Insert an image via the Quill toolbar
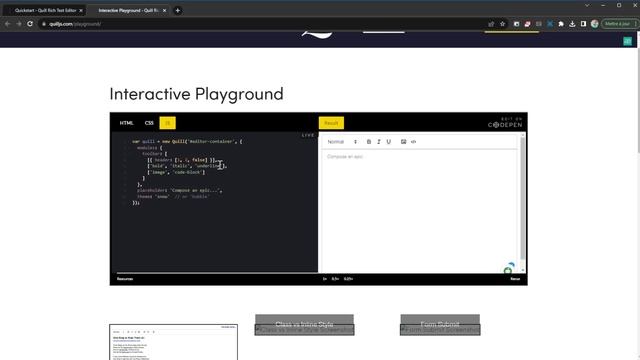Screen dimensions: 640x360 [403, 142]
